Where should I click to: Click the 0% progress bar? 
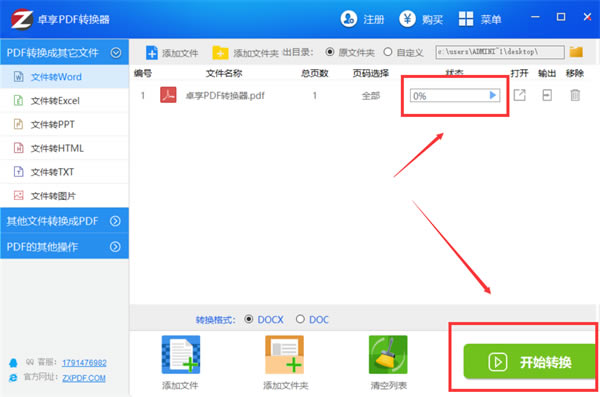[455, 95]
